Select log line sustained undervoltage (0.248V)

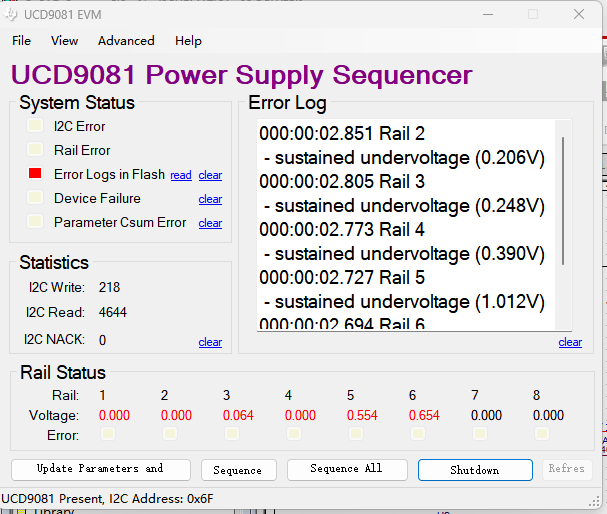tap(404, 206)
